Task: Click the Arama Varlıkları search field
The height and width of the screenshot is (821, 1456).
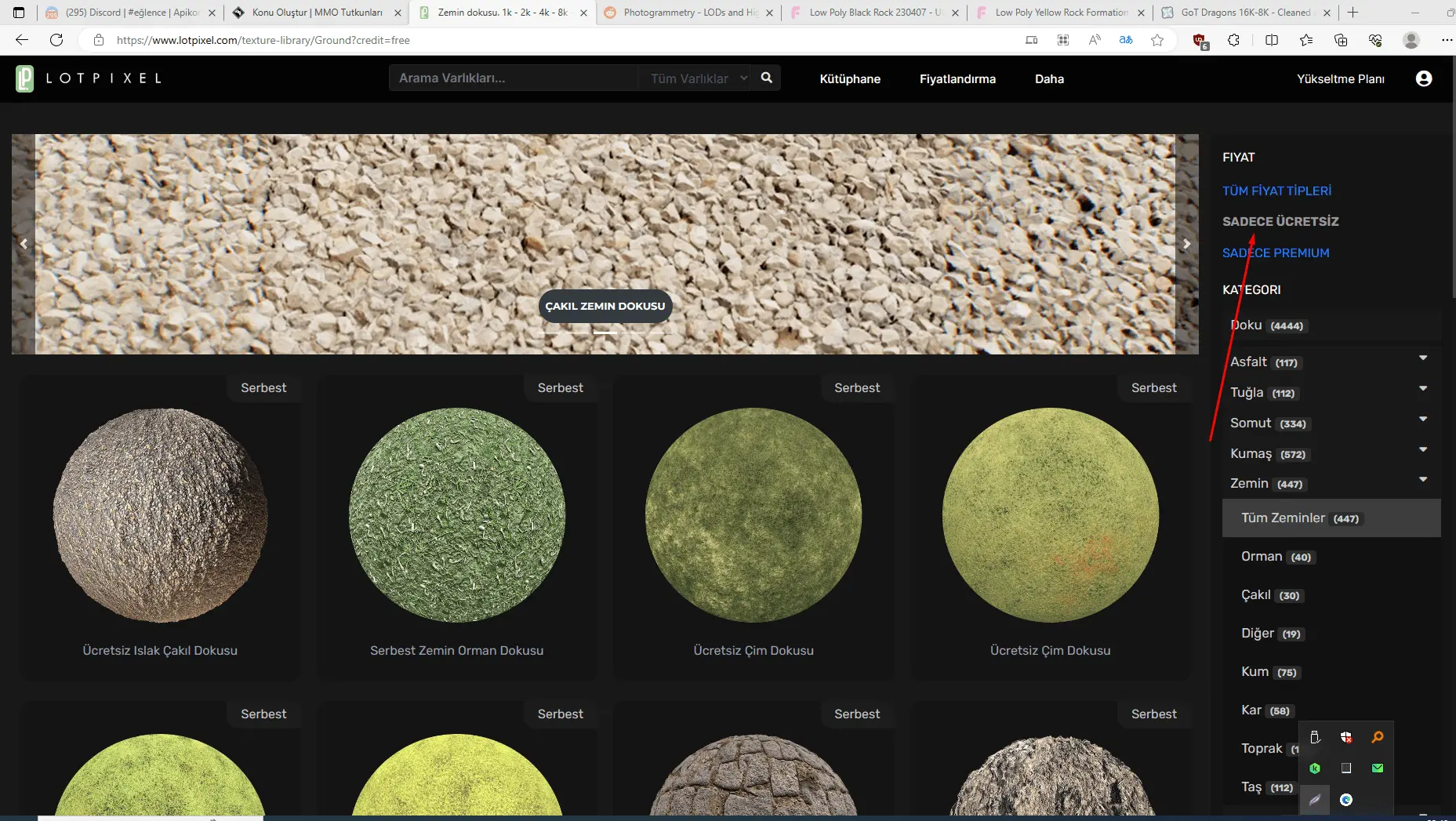Action: click(513, 78)
